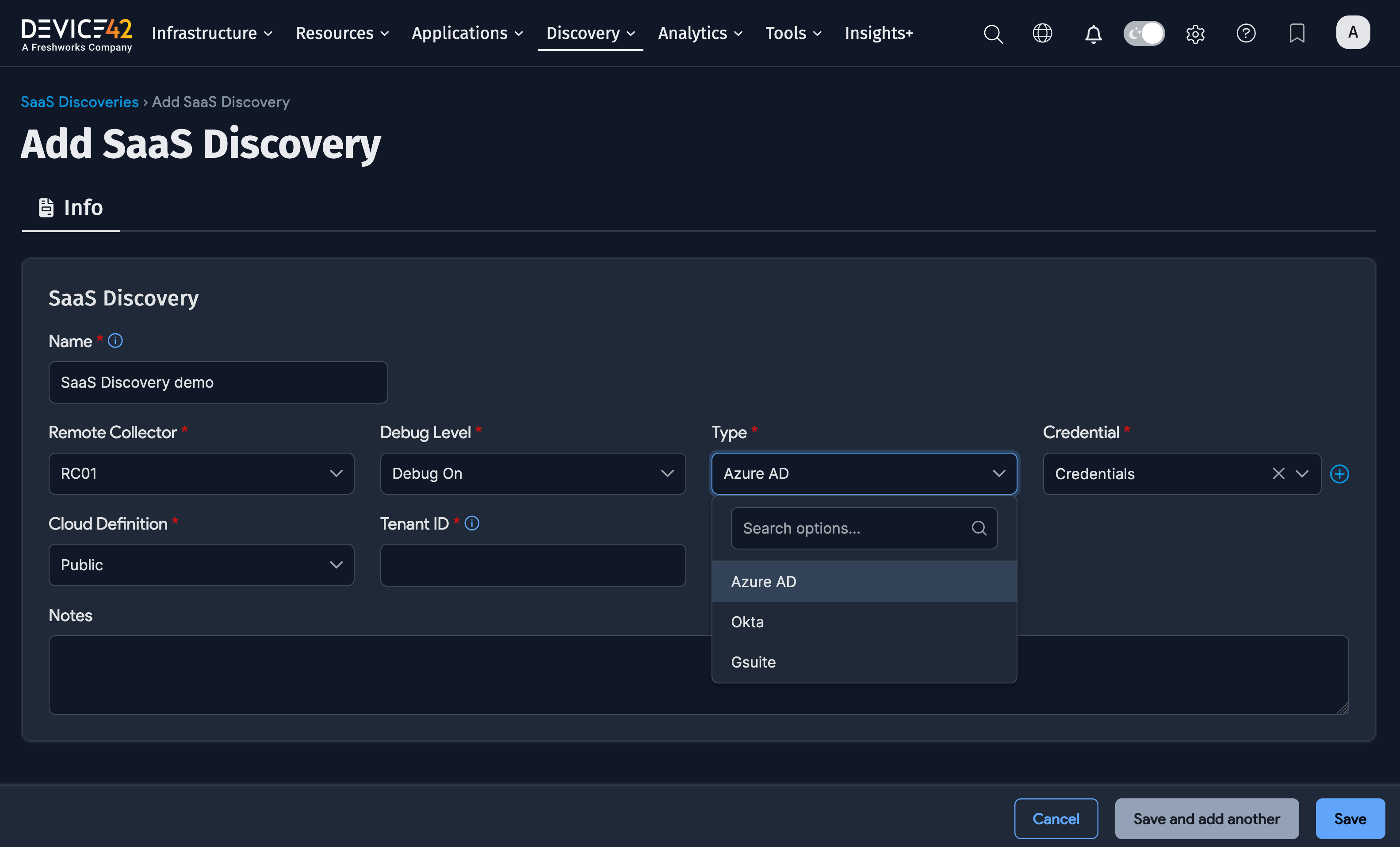
Task: Open the language/globe selector
Action: tap(1042, 34)
